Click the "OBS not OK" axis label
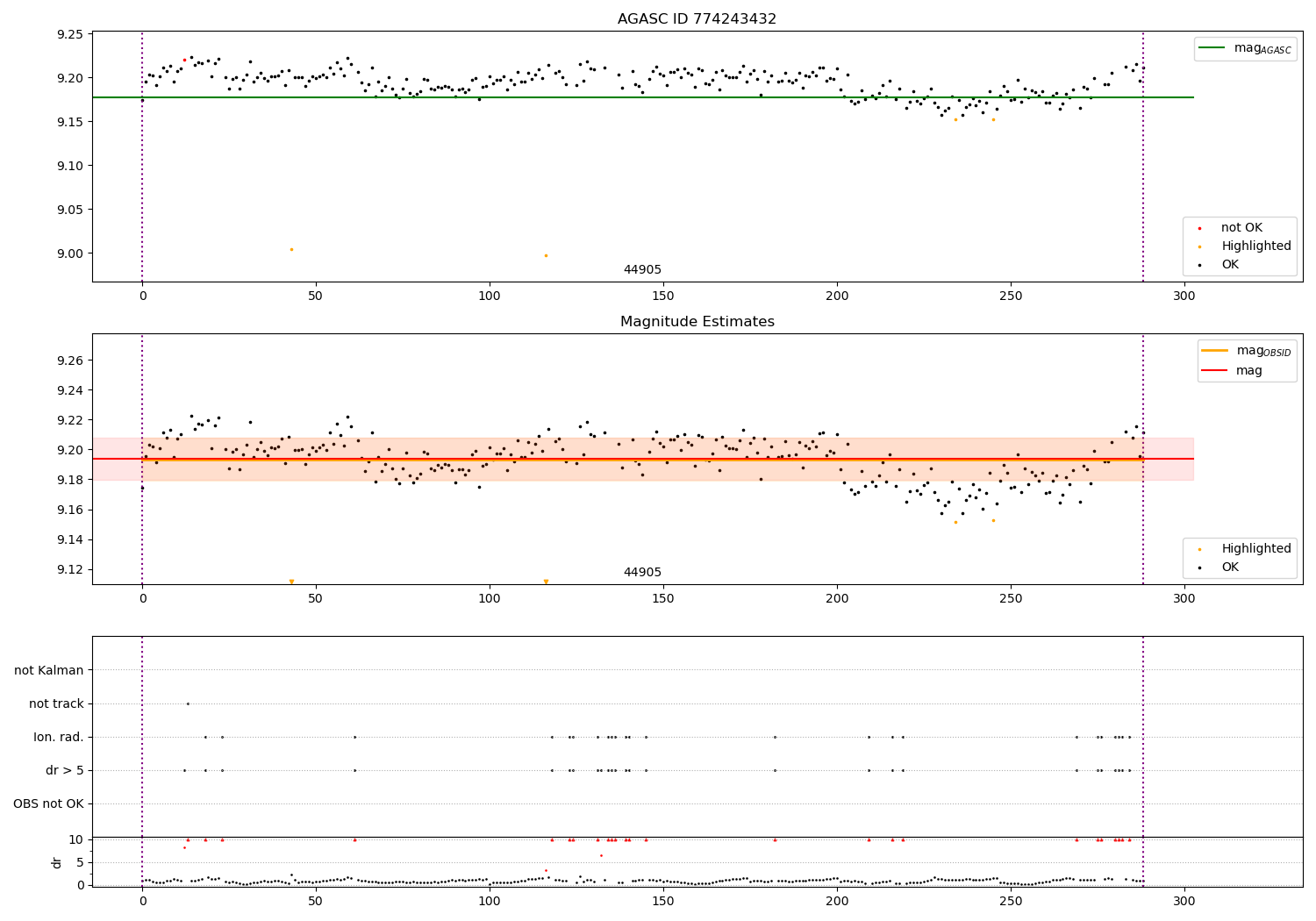Screen dimensions: 1316x921 coord(48,804)
